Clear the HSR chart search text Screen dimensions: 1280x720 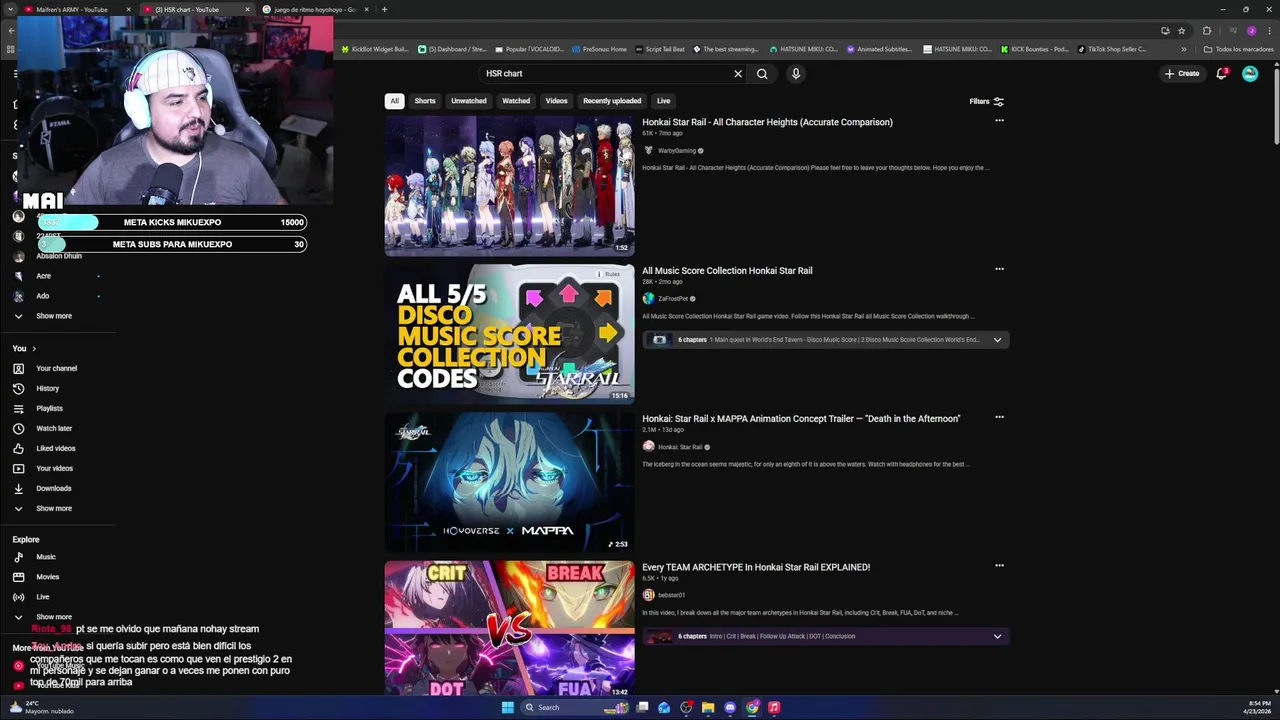(x=738, y=73)
